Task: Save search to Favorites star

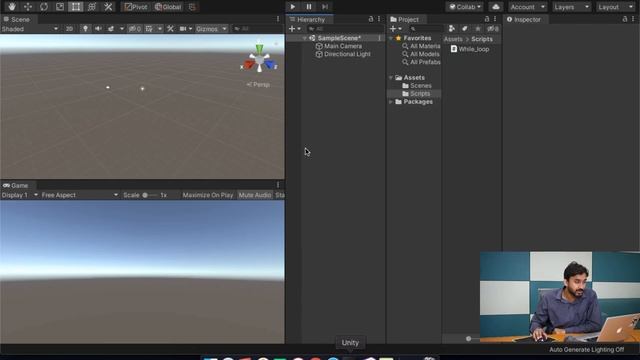Action: click(478, 29)
